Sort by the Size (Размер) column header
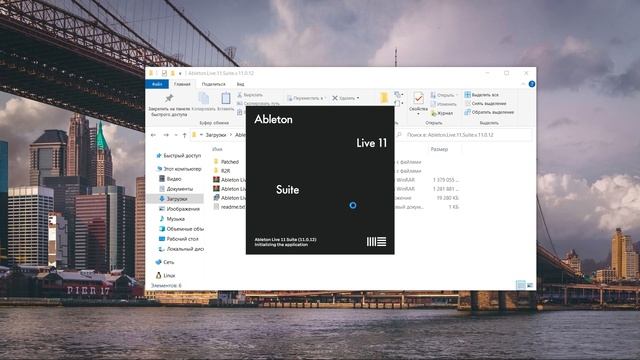 pyautogui.click(x=439, y=149)
